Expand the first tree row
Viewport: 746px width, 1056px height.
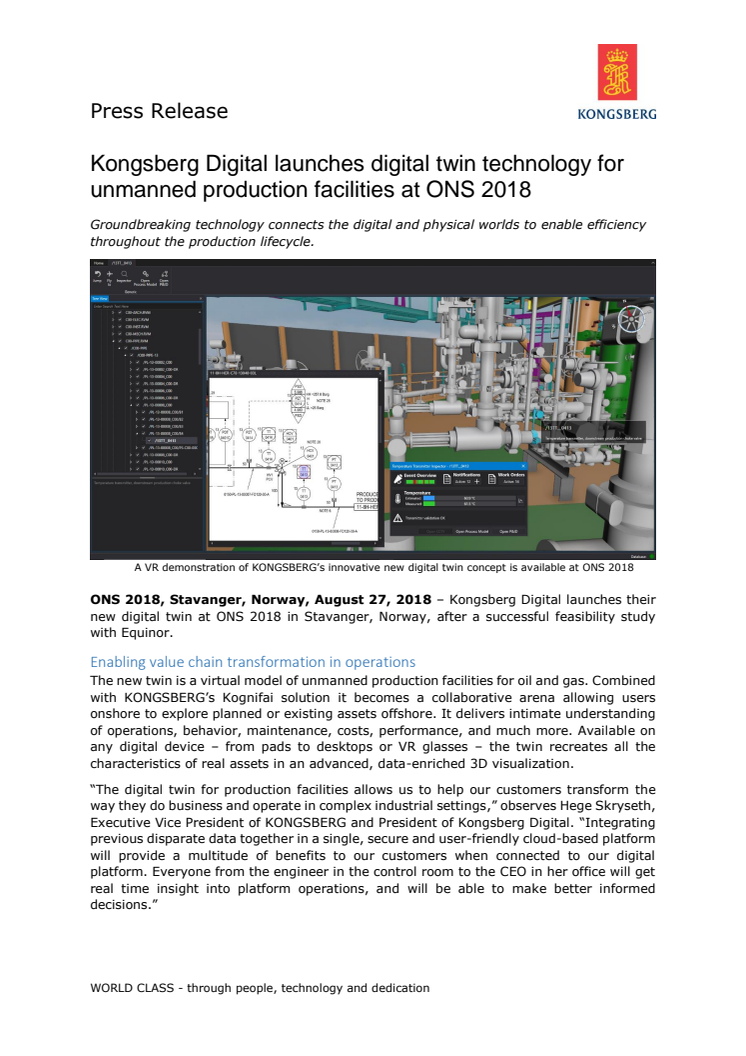(x=113, y=312)
